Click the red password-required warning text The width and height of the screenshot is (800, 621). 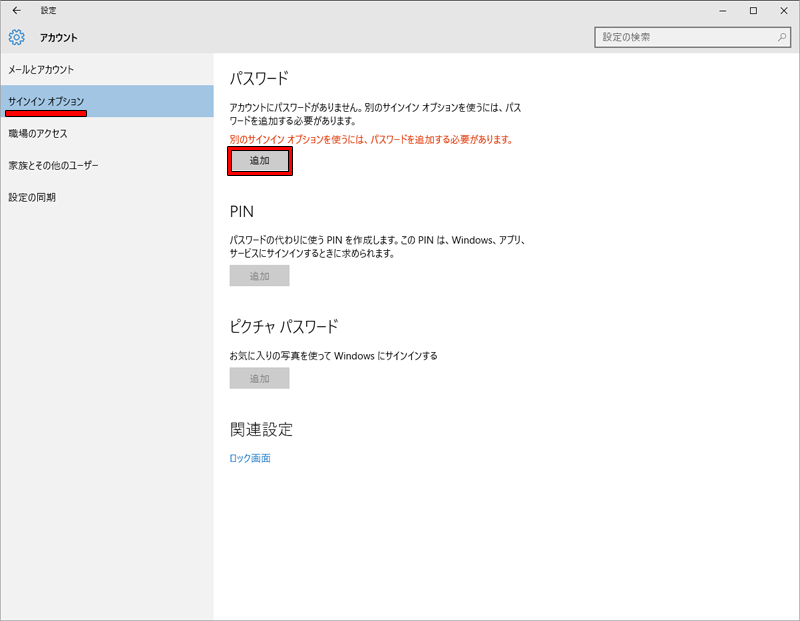371,139
